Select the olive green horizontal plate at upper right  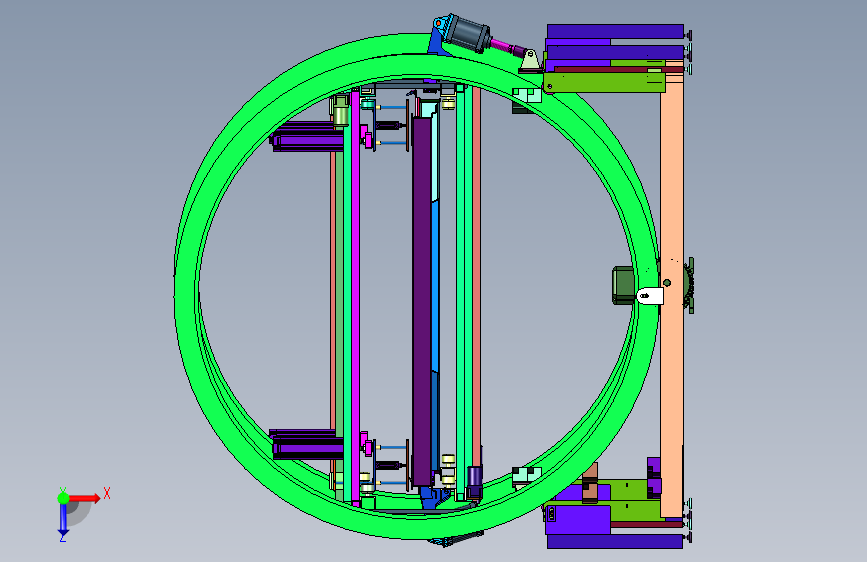604,82
